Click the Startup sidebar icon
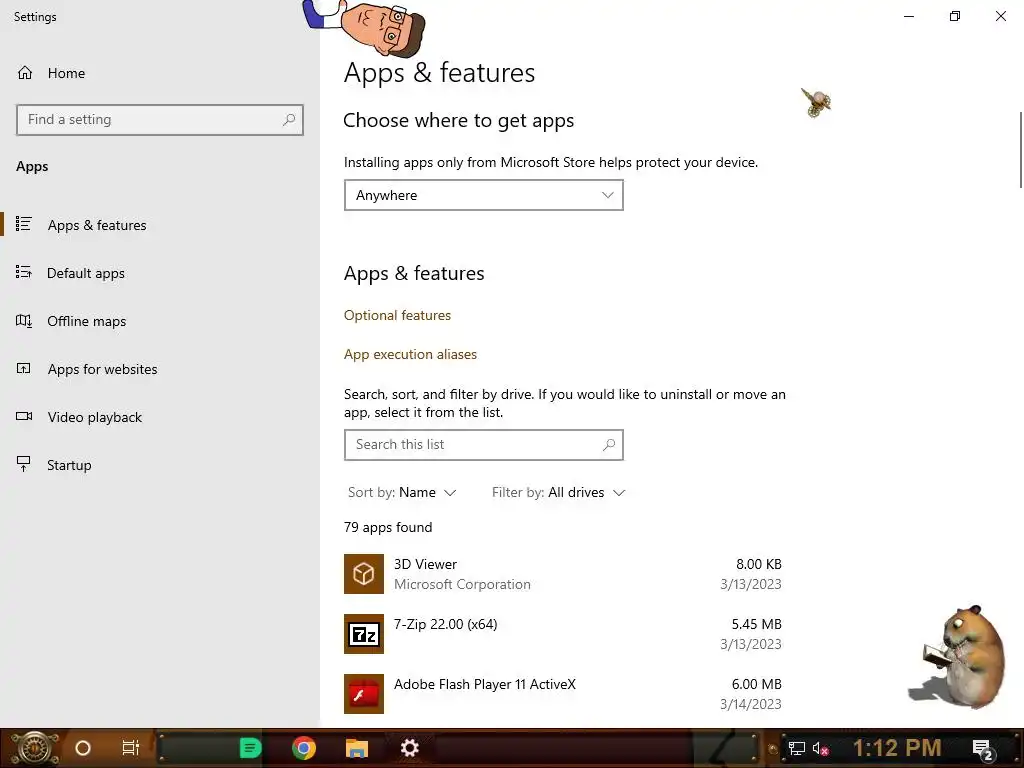Screen dimensions: 1024x768 24,464
